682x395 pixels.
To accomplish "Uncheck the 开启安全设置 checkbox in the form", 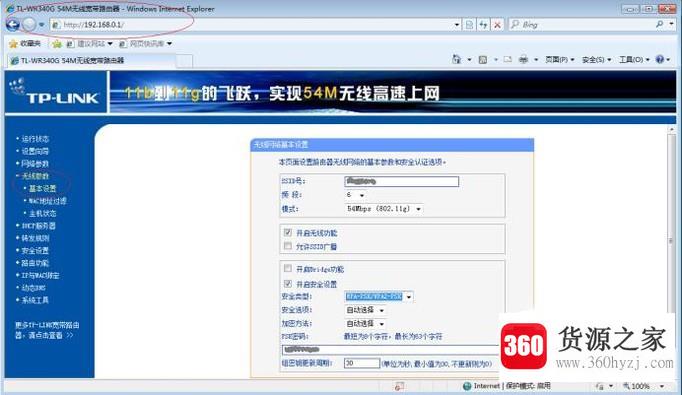I will click(x=288, y=284).
